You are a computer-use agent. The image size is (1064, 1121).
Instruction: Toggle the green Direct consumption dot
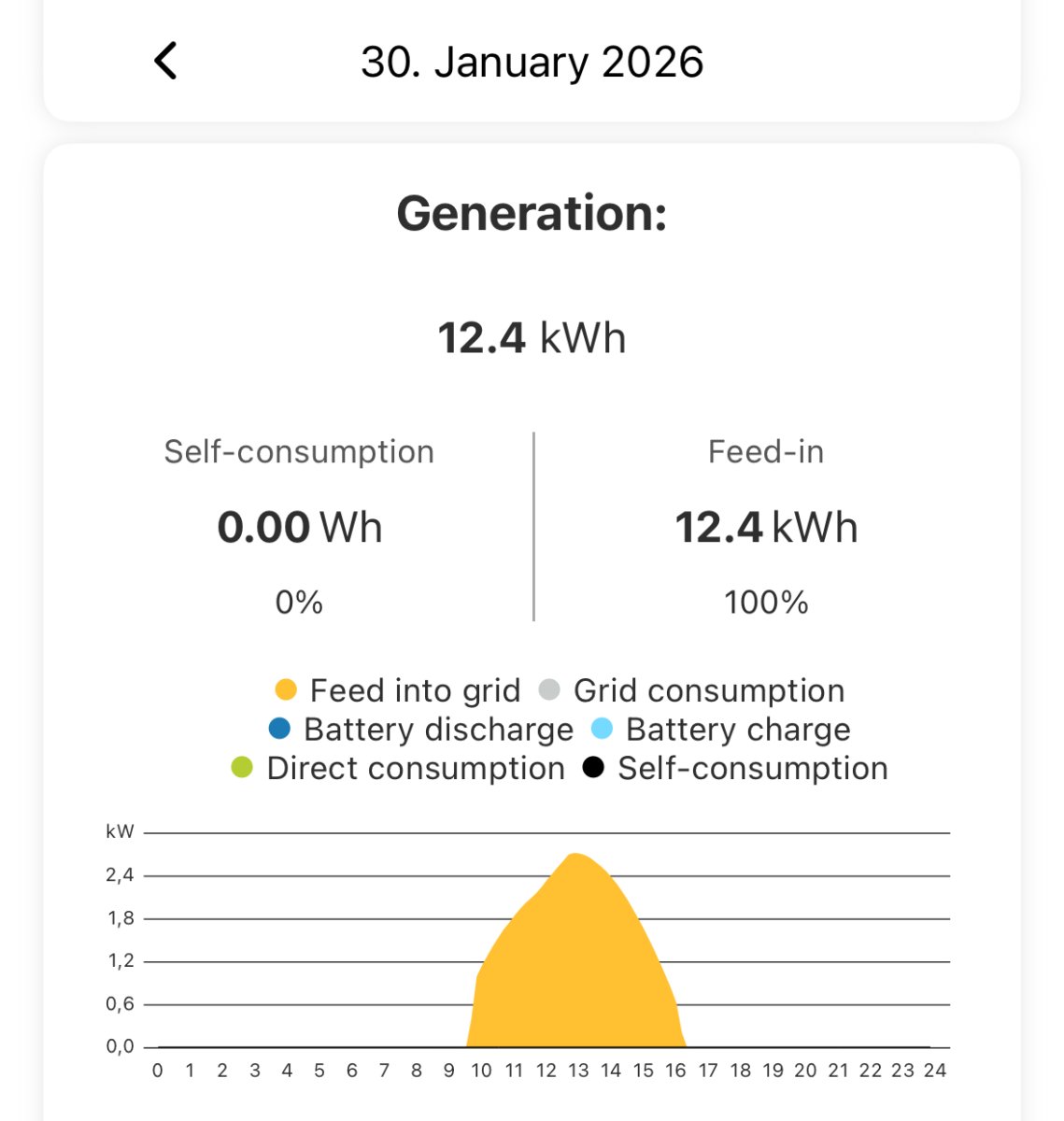242,768
